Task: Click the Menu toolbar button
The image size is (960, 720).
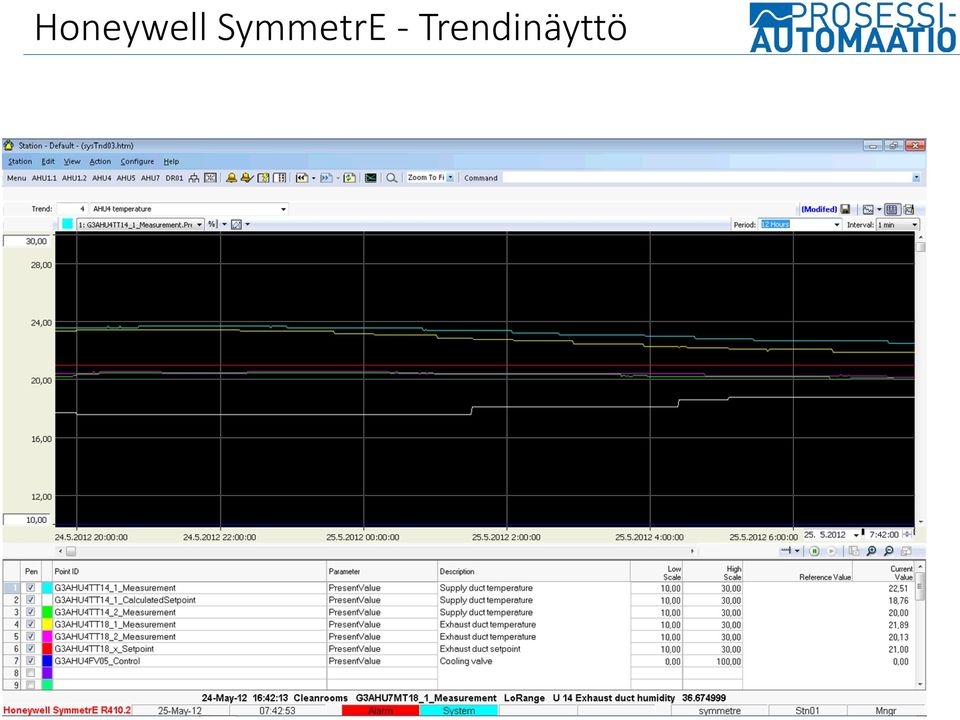Action: [17, 178]
